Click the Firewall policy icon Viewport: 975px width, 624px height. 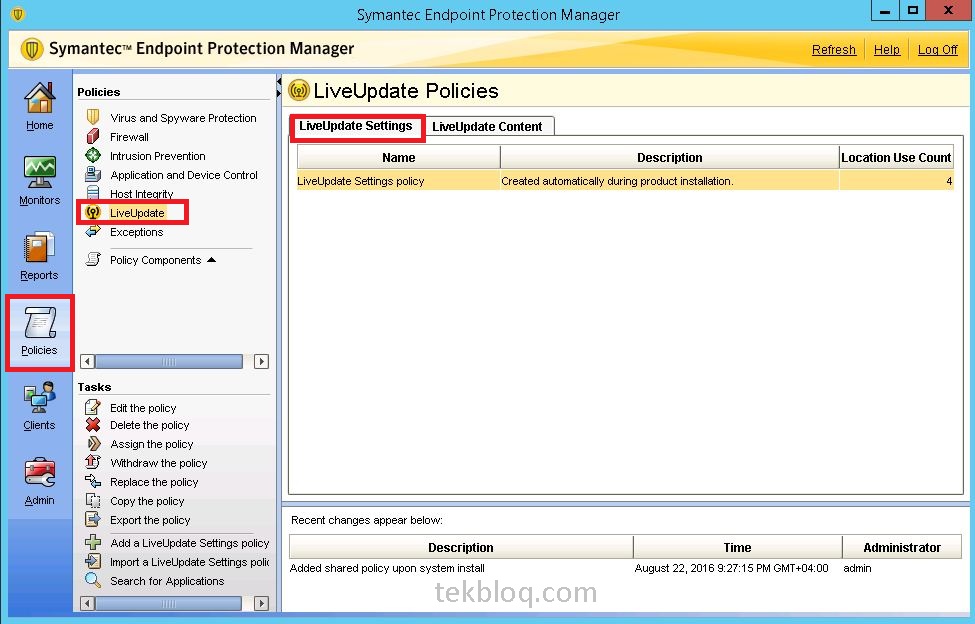(93, 136)
